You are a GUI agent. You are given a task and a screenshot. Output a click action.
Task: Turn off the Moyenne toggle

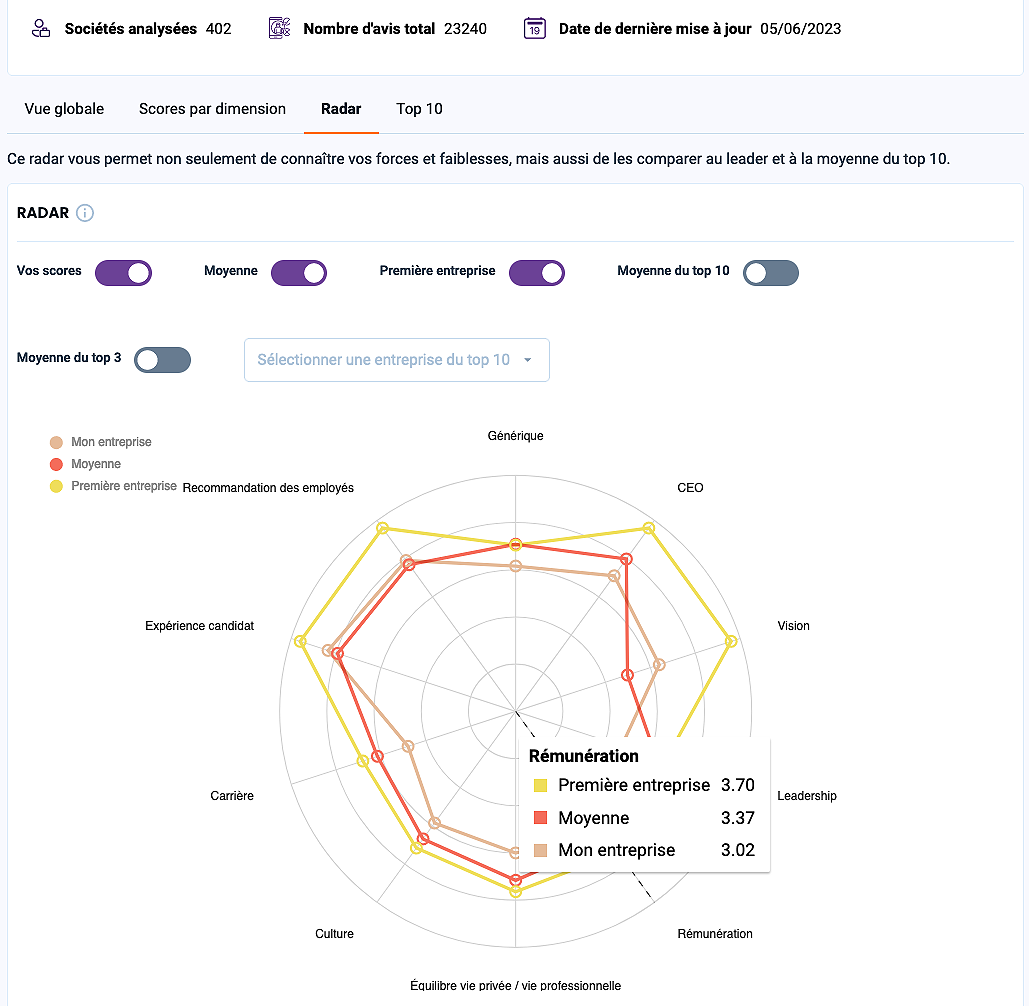(299, 273)
